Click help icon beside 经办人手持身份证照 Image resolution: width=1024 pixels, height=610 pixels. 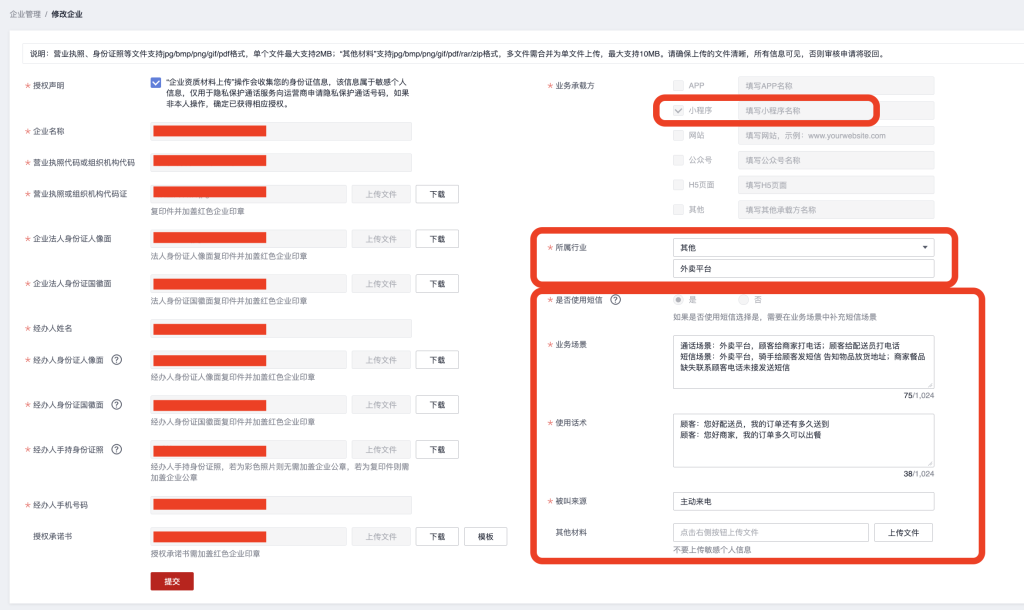click(x=117, y=450)
